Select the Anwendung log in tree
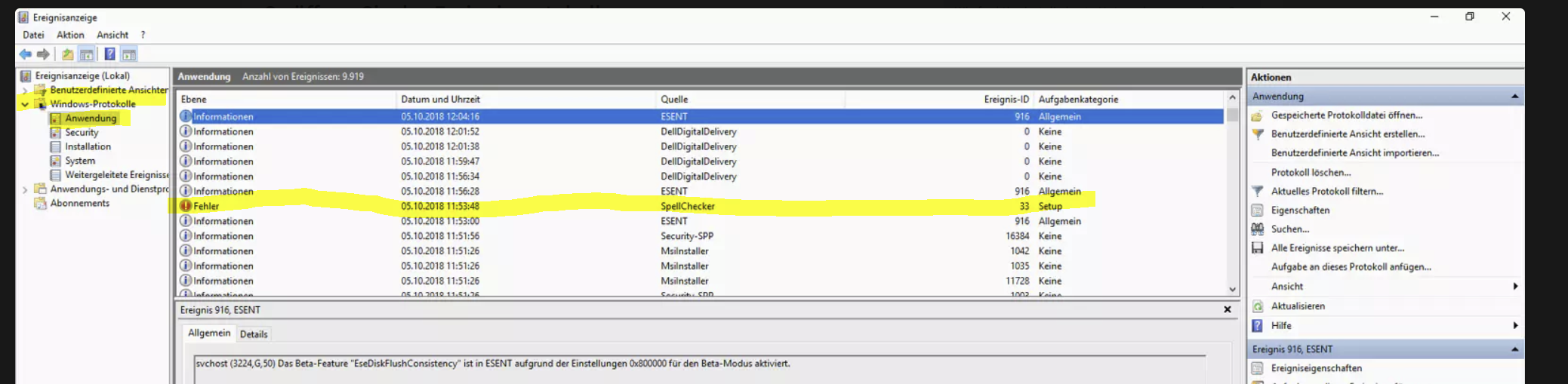1568x384 pixels. pyautogui.click(x=91, y=118)
